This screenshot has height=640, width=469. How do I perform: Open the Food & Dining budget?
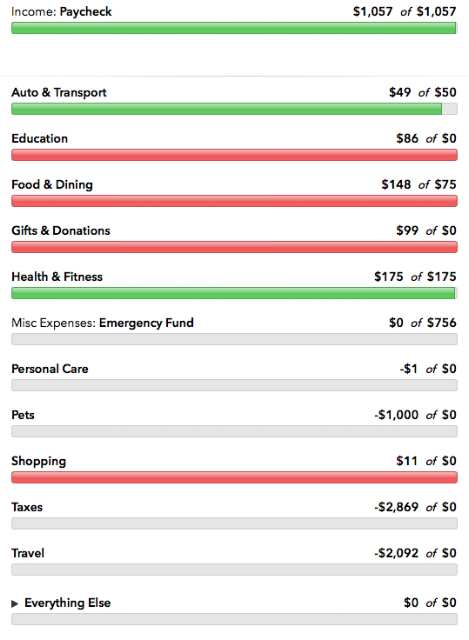pyautogui.click(x=52, y=185)
